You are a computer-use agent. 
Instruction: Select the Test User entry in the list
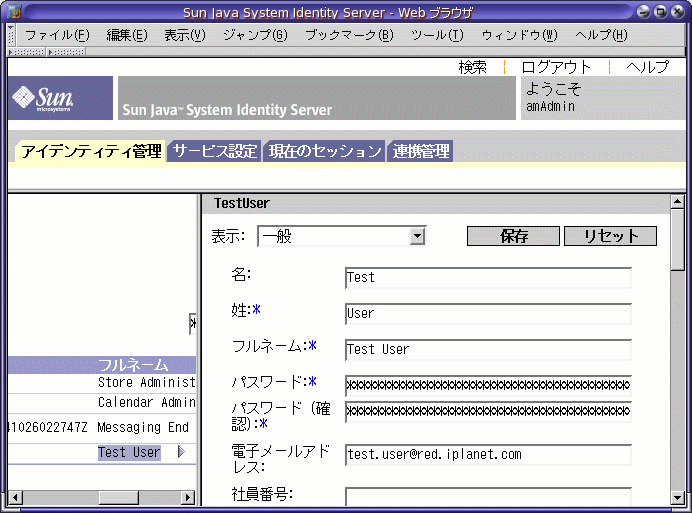pyautogui.click(x=129, y=453)
